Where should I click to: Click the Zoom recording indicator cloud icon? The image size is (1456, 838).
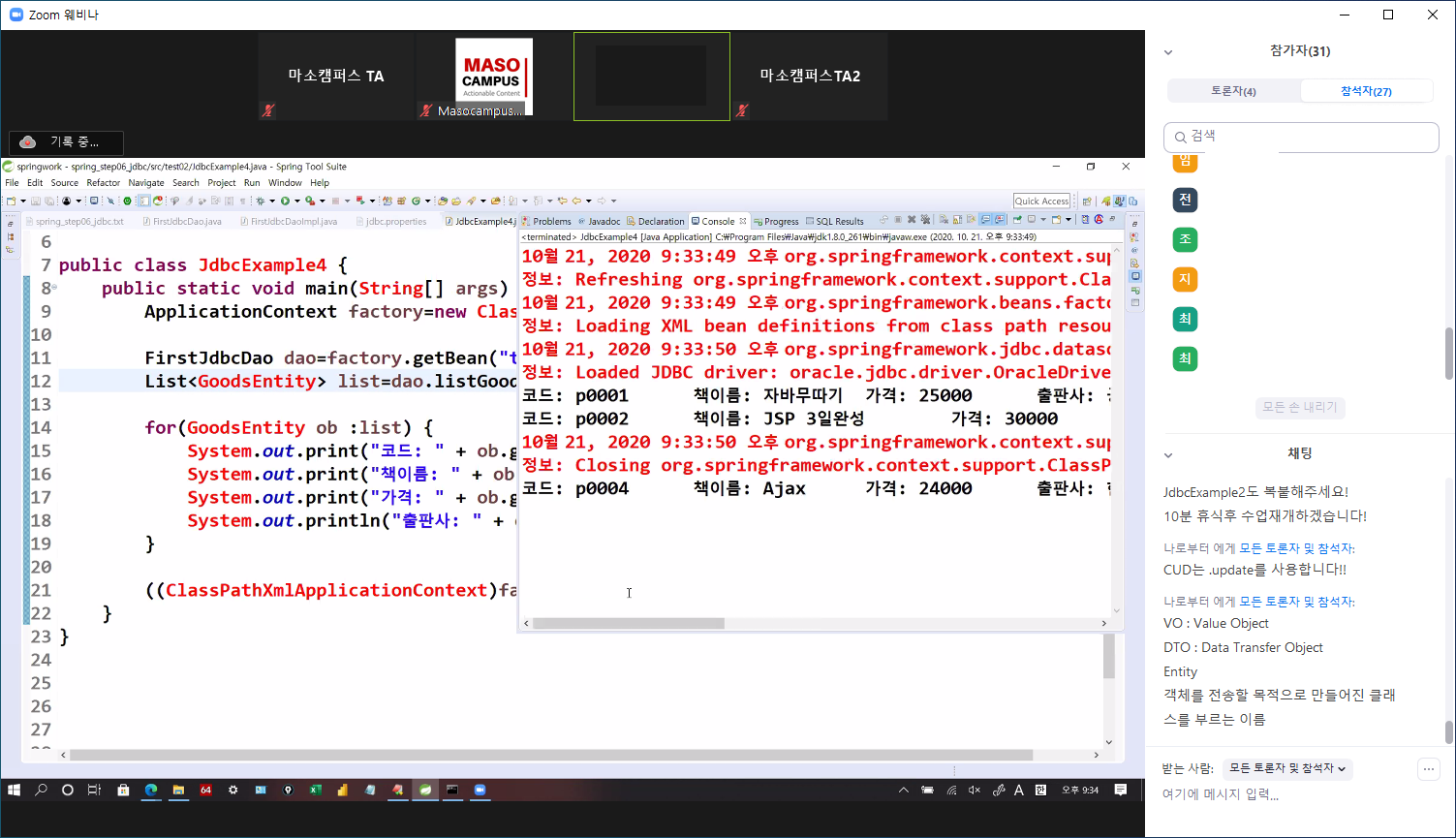pyautogui.click(x=28, y=142)
